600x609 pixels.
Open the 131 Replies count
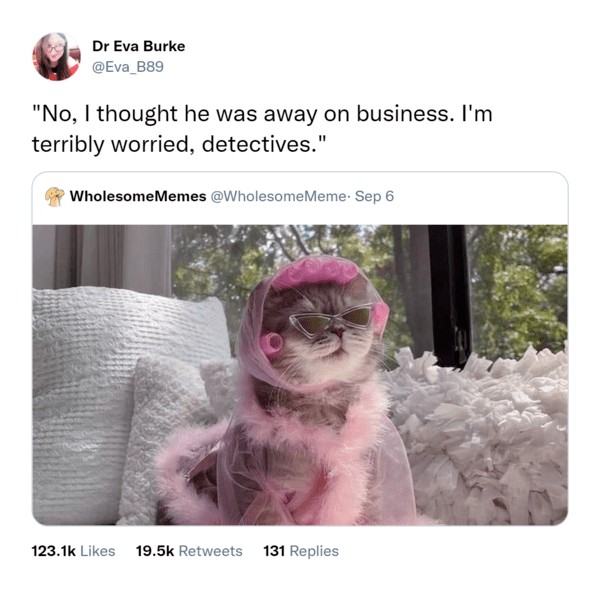(x=301, y=551)
